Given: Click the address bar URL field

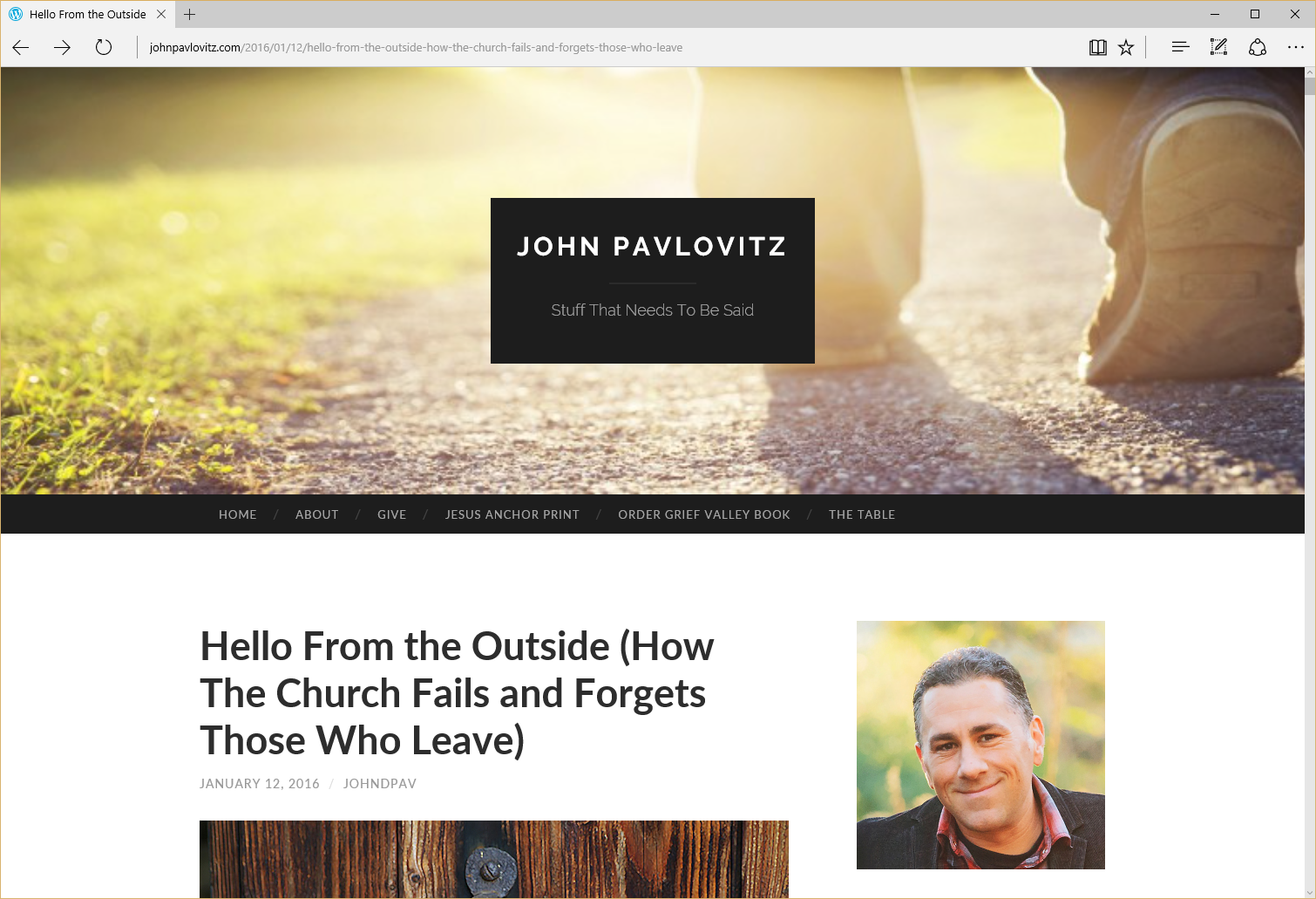Looking at the screenshot, I should pyautogui.click(x=610, y=47).
